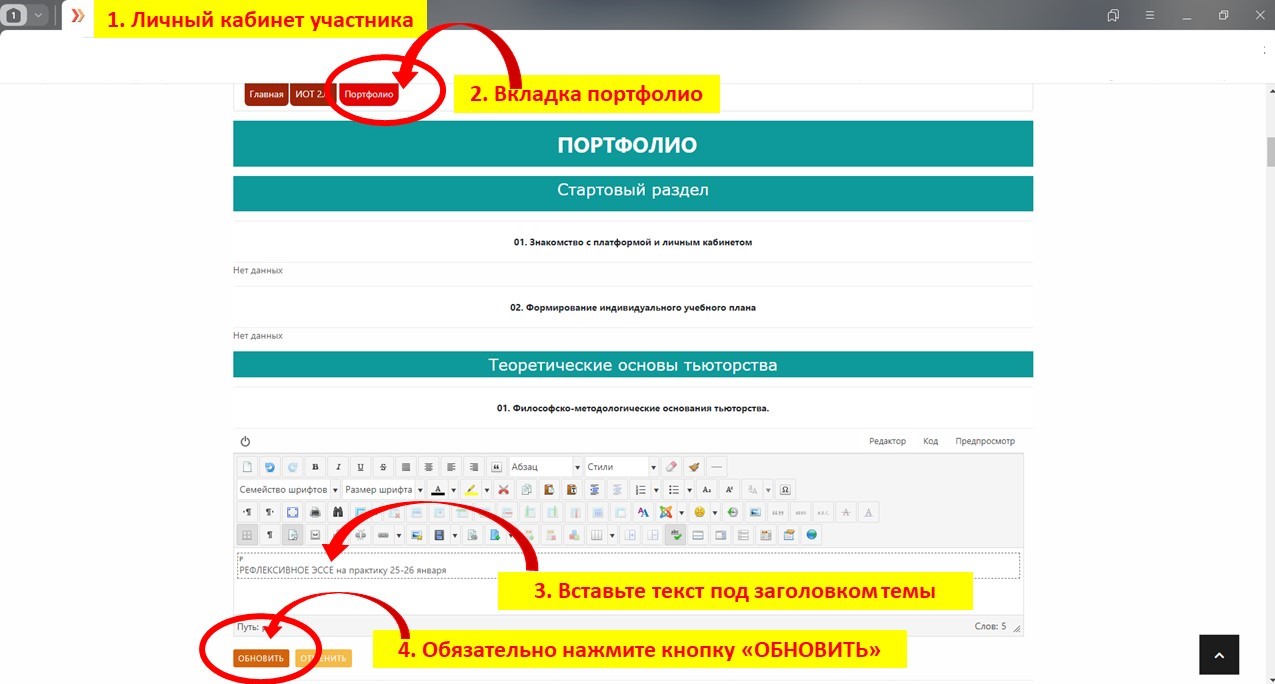This screenshot has width=1275, height=684.
Task: Open the text color picker arrow
Action: (x=453, y=490)
